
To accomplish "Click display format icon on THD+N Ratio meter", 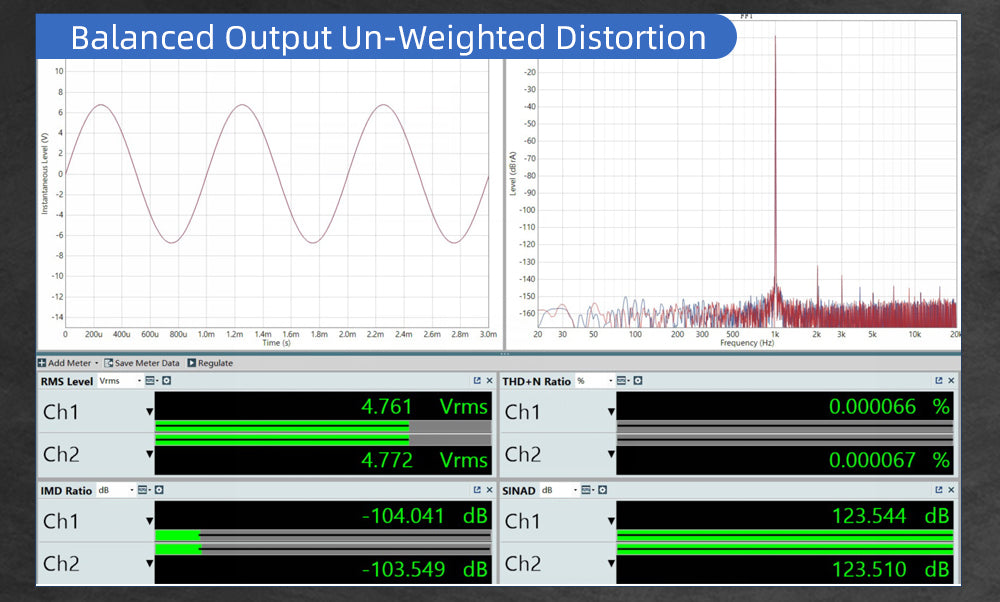I will (624, 381).
